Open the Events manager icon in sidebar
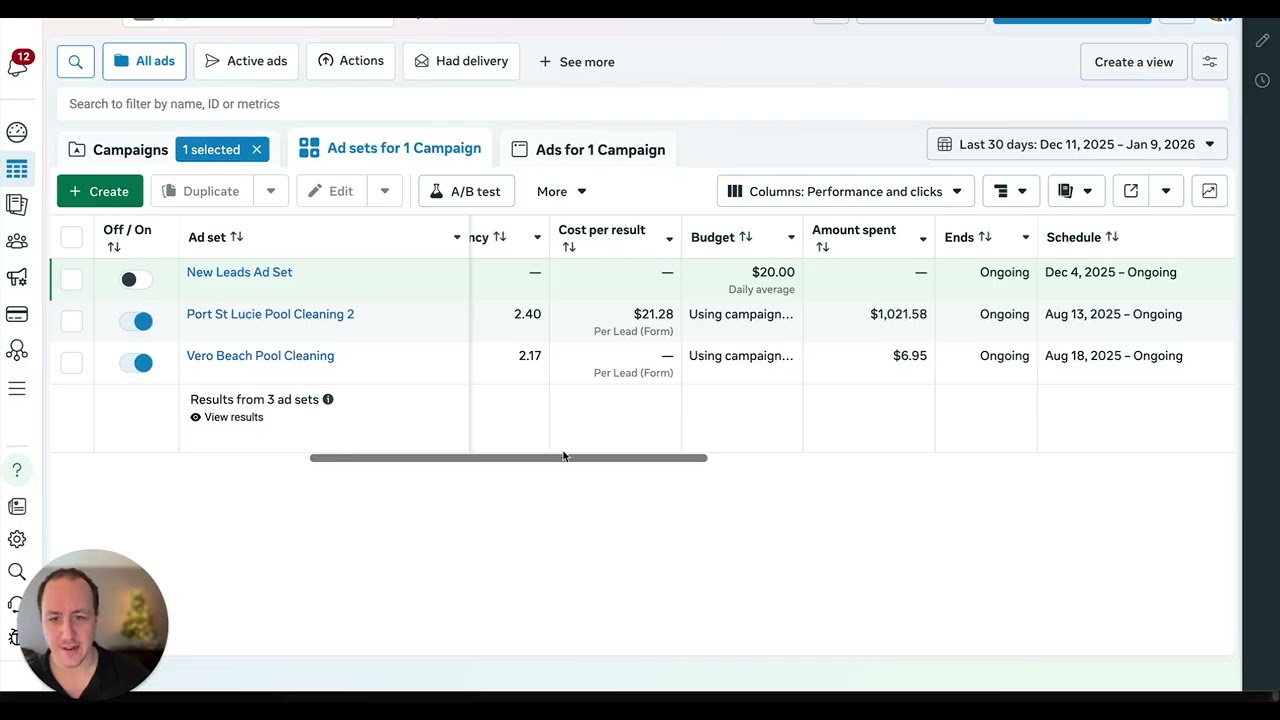Screen dimensions: 1280x720 tap(17, 351)
